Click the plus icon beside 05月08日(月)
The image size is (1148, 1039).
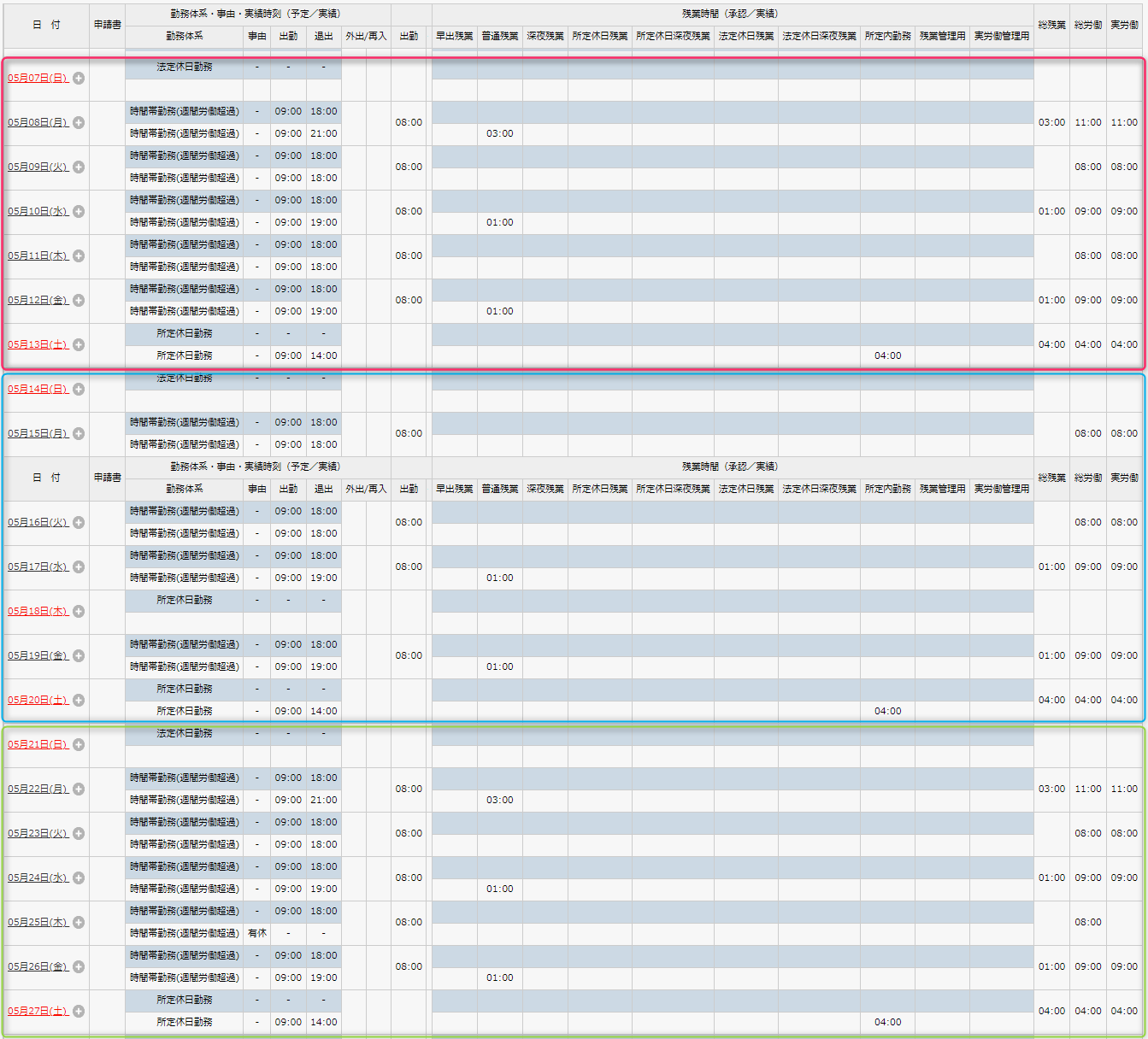[79, 123]
